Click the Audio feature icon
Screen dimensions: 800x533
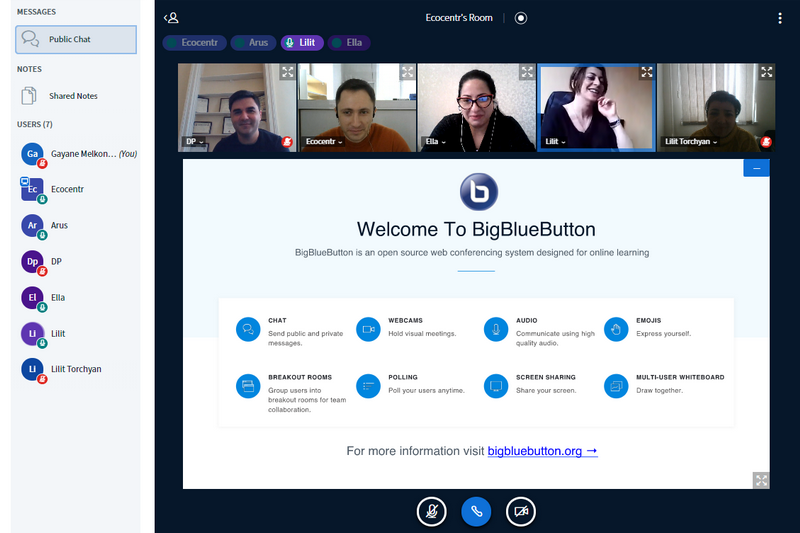point(496,329)
